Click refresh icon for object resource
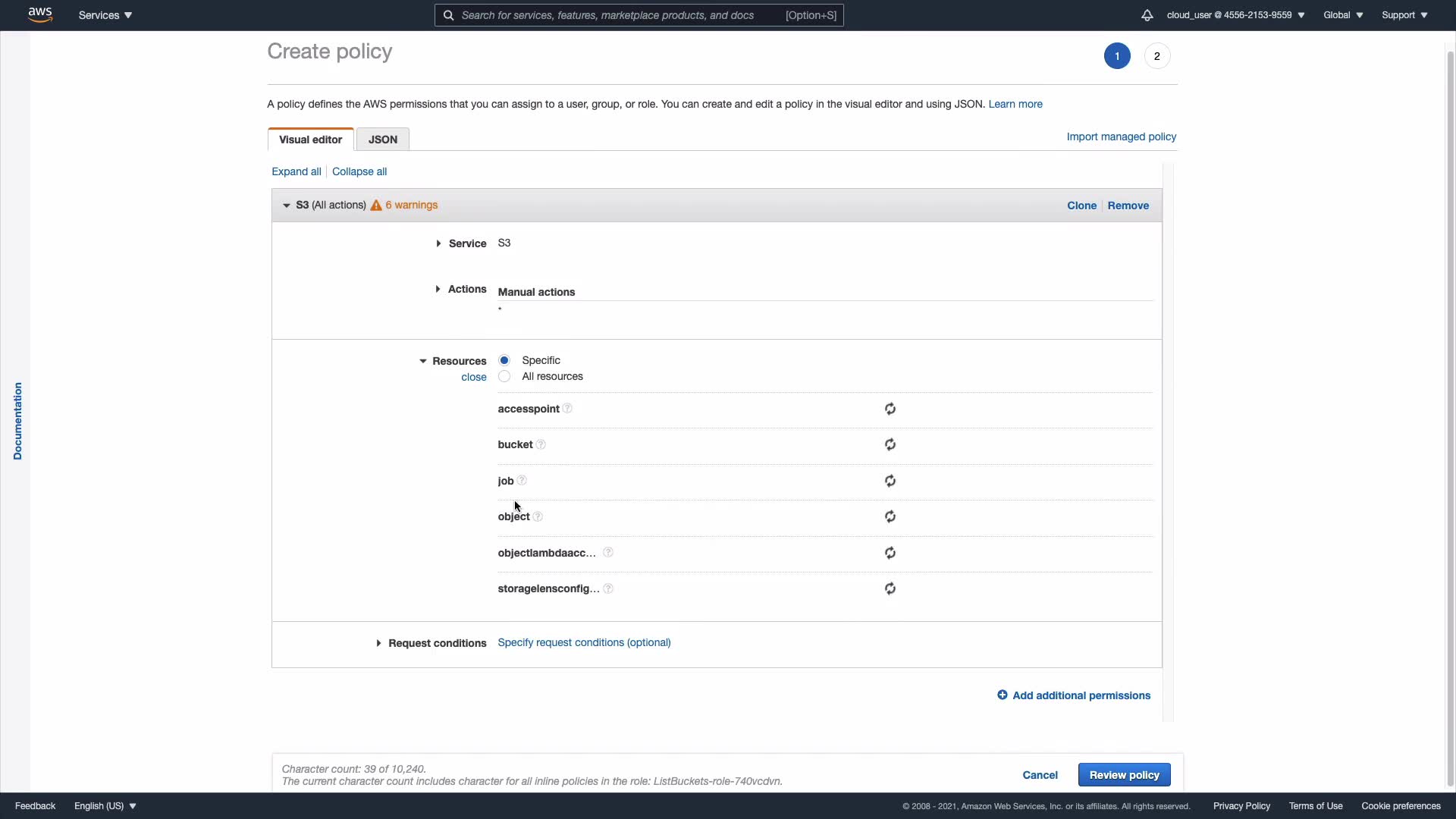The width and height of the screenshot is (1456, 819). pyautogui.click(x=890, y=517)
